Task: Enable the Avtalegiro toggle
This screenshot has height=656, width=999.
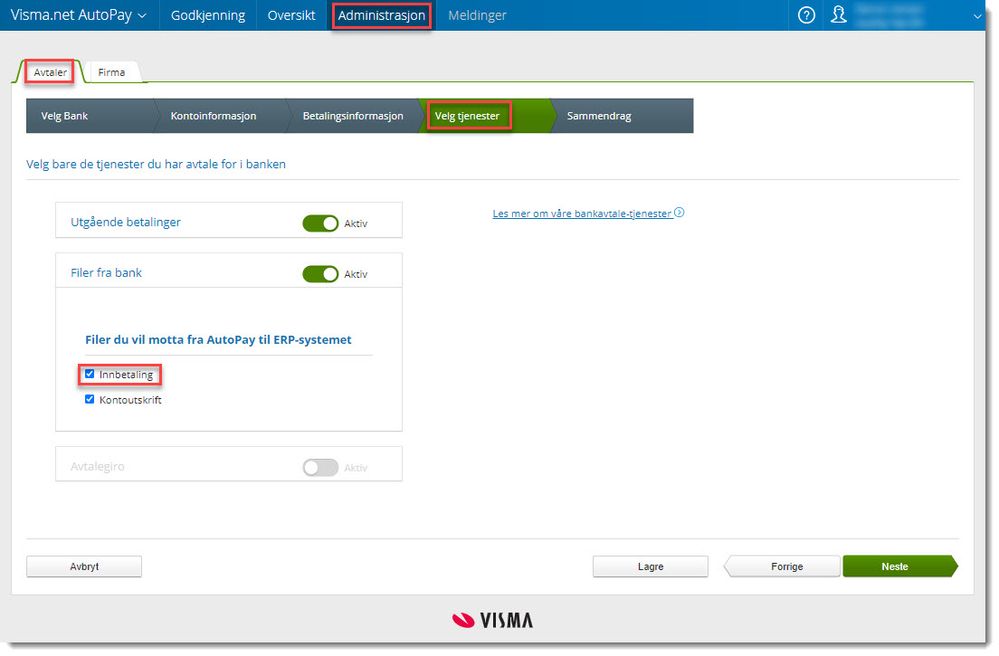Action: pyautogui.click(x=320, y=468)
